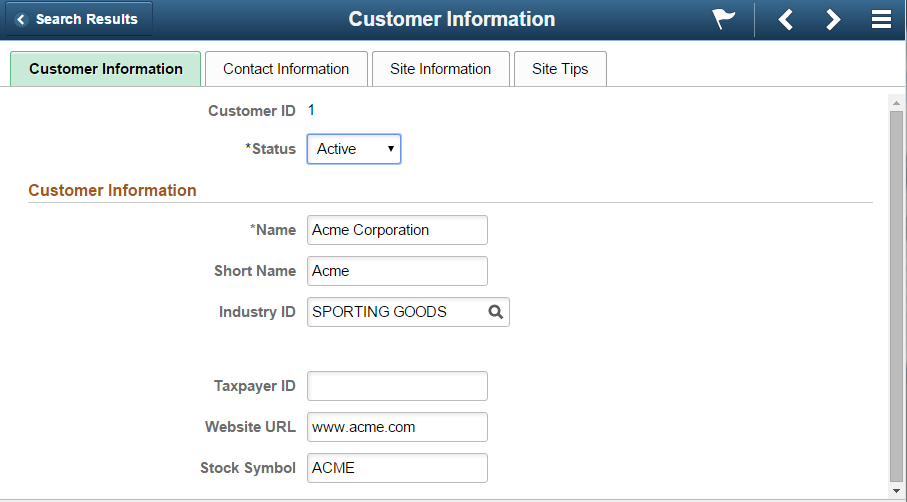Focus the Short Name field
Image resolution: width=907 pixels, height=502 pixels.
pyautogui.click(x=397, y=271)
